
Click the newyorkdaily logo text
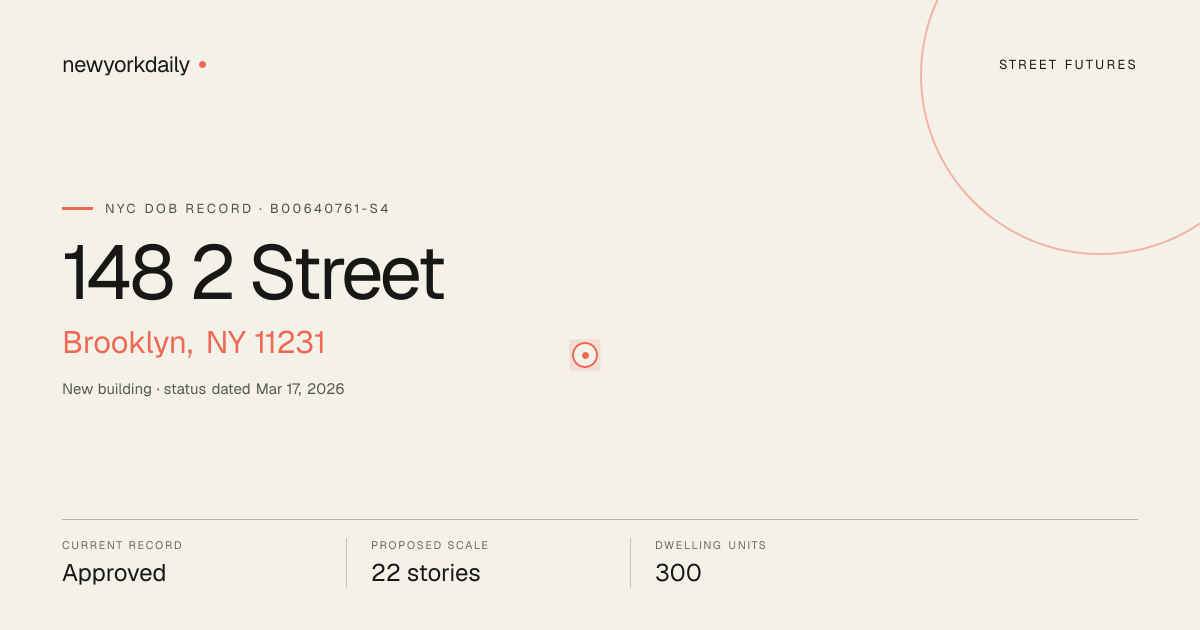point(126,65)
